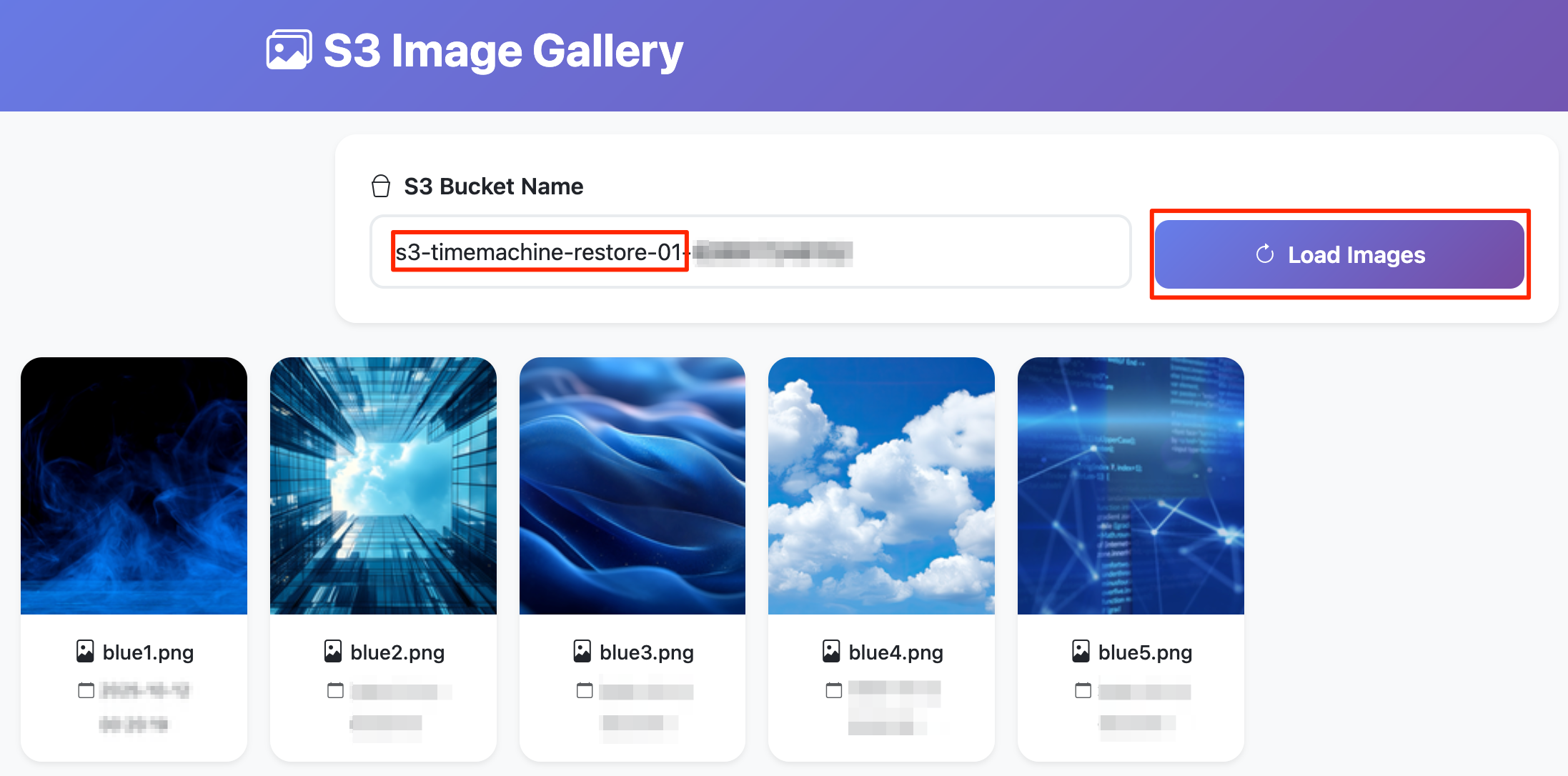
Task: Open the clouds and sky thumbnail
Action: (881, 486)
